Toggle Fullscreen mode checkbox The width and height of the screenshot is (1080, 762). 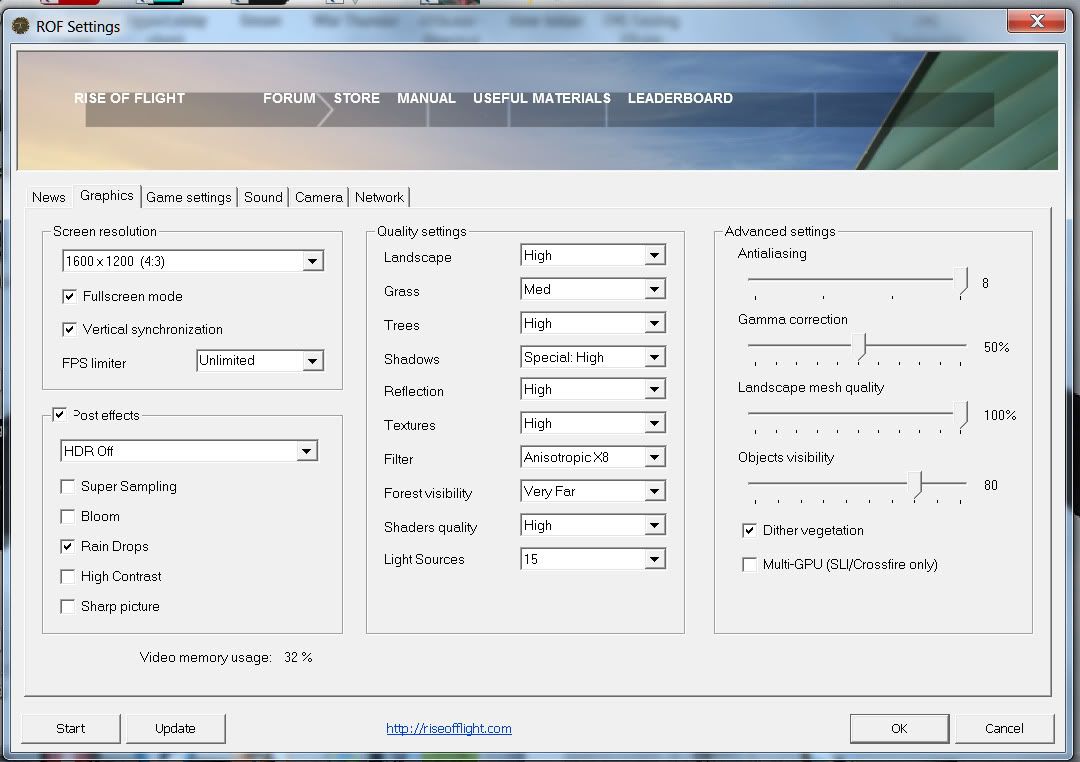click(x=69, y=296)
